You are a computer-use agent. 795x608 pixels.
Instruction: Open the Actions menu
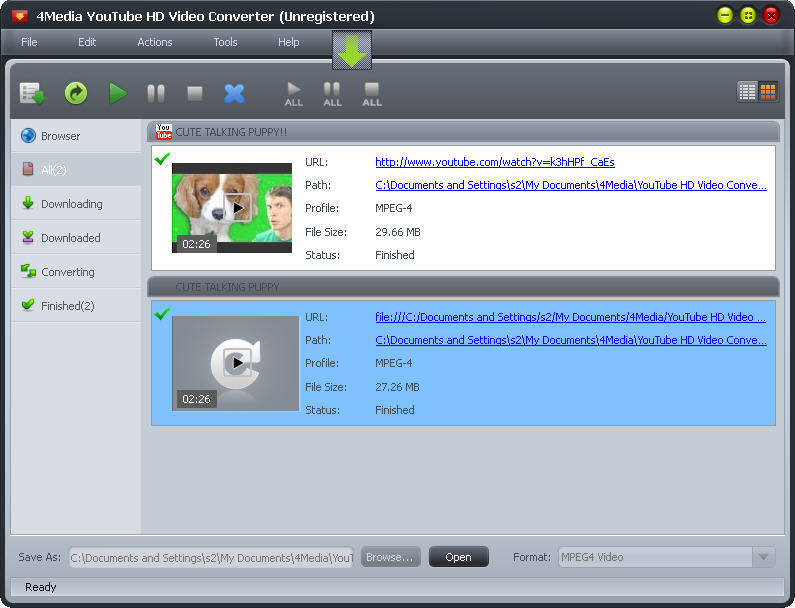155,42
